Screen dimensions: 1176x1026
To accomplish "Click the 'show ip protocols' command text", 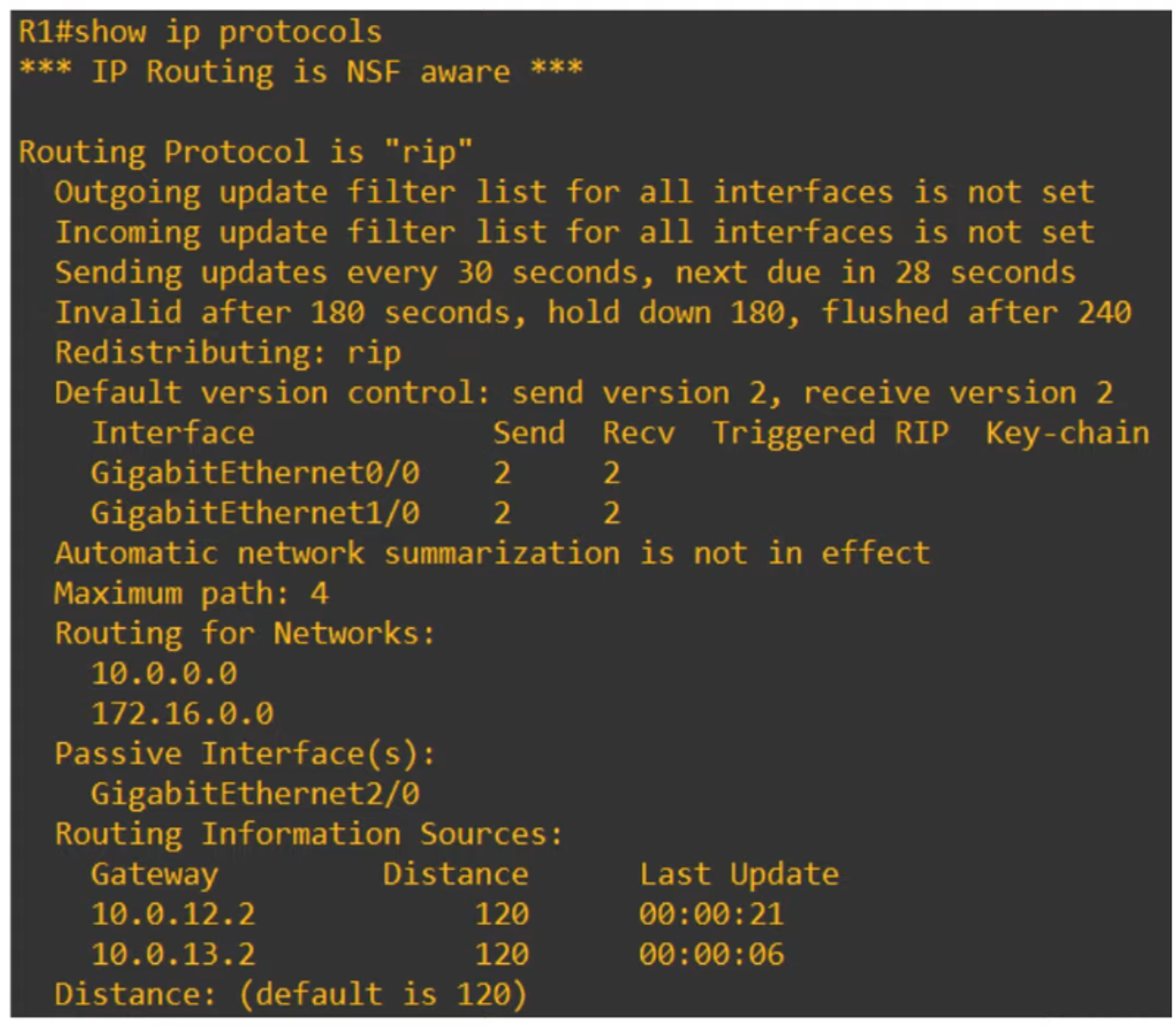I will (228, 32).
